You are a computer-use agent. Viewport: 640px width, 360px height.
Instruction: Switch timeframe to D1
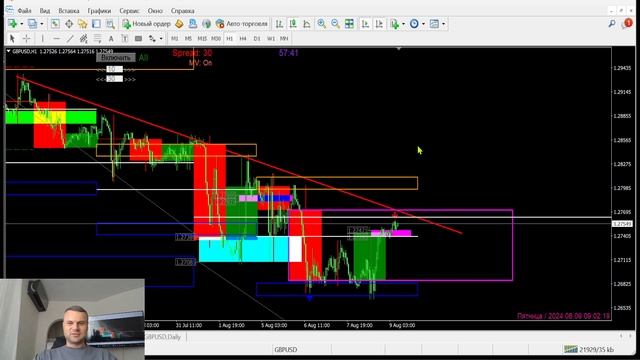257,38
